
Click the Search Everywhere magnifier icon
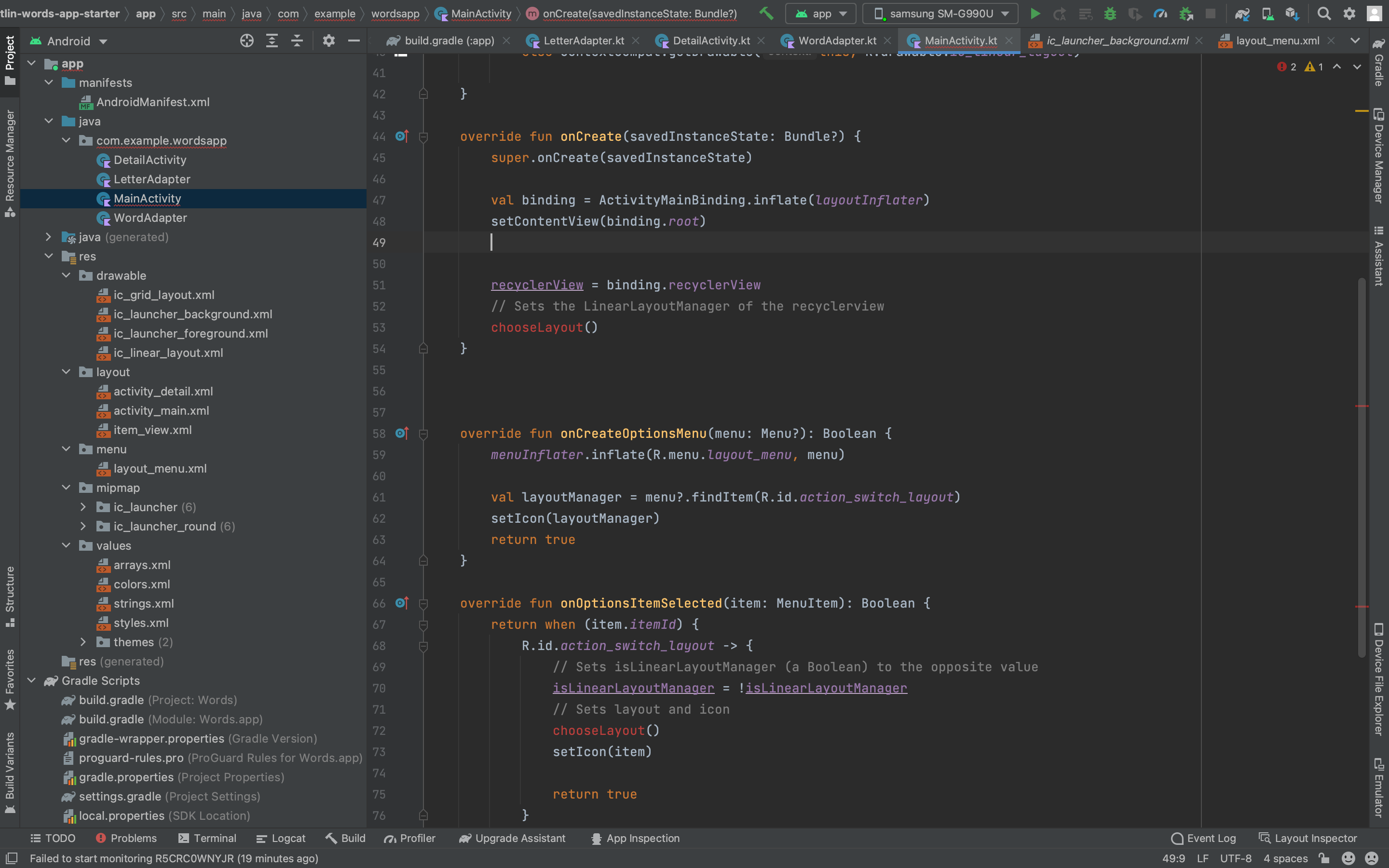point(1324,13)
